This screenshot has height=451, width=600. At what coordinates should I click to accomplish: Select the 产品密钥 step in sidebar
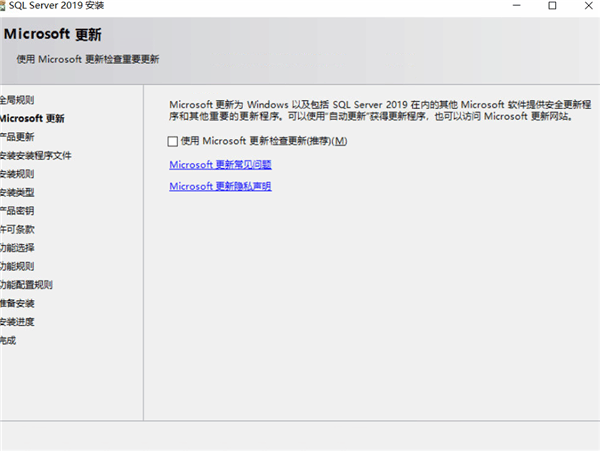[x=17, y=211]
